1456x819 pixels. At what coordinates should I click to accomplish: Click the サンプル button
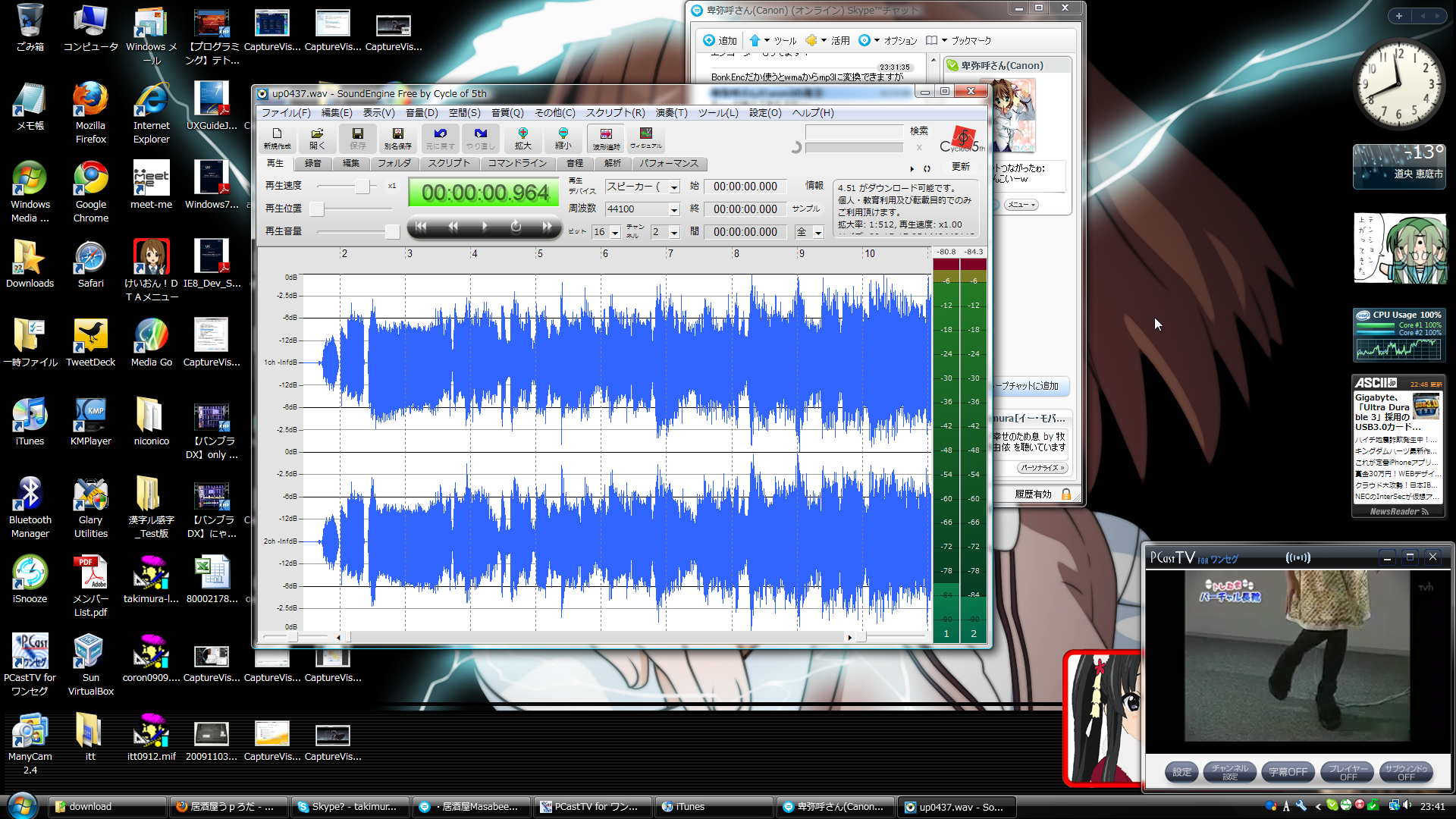click(806, 209)
